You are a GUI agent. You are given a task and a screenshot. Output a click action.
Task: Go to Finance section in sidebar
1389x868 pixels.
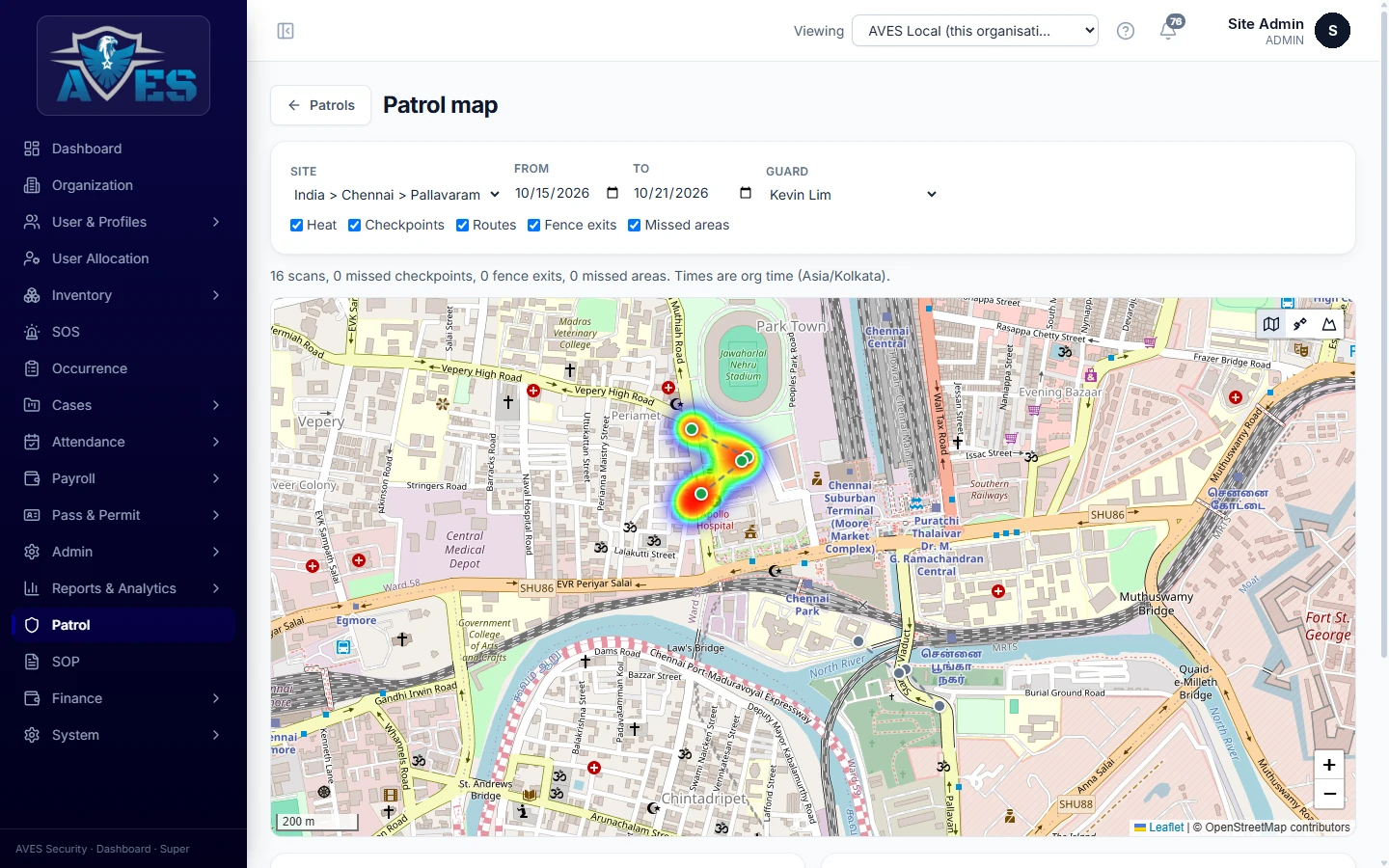[x=123, y=698]
